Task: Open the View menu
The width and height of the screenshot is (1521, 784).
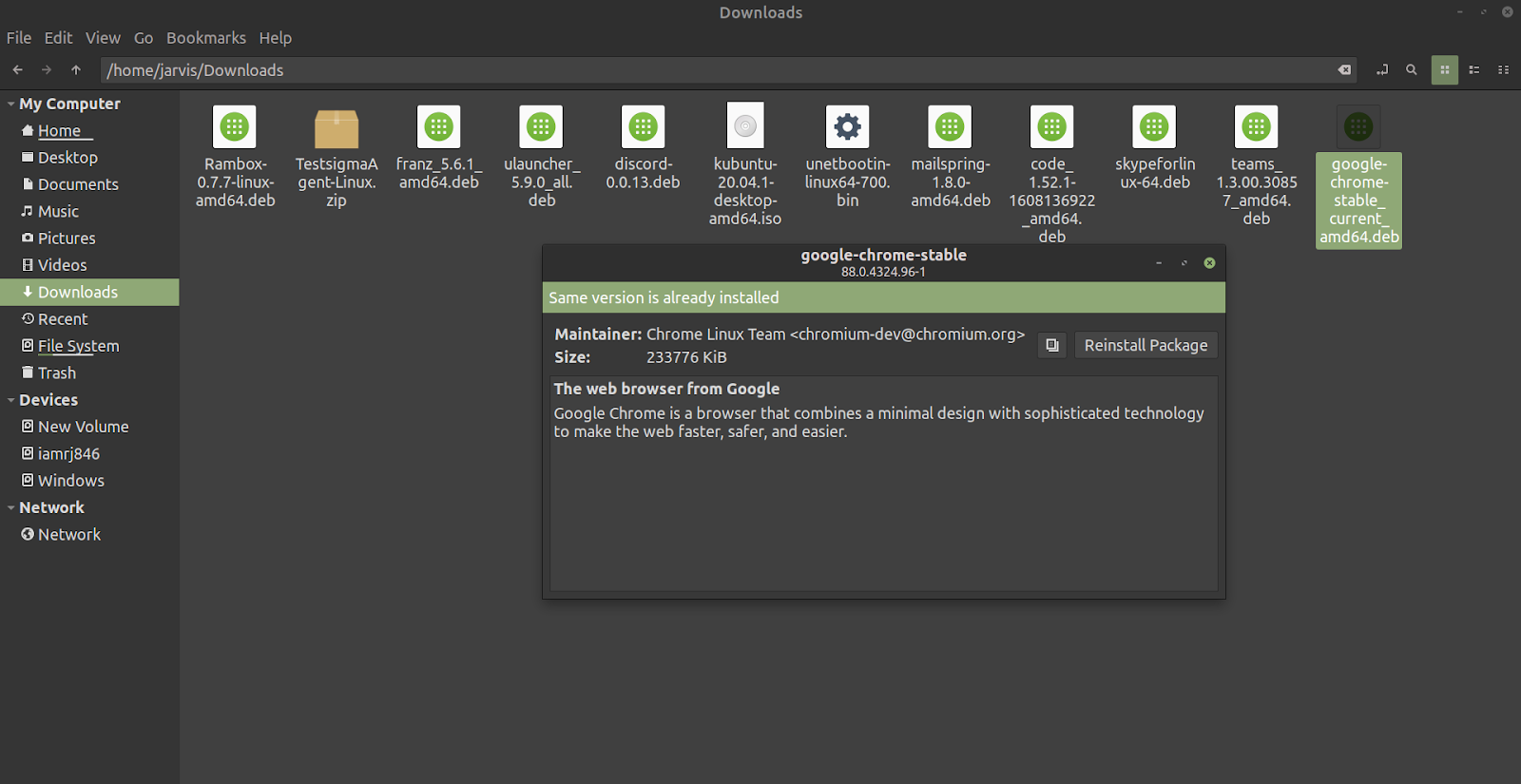Action: coord(103,38)
